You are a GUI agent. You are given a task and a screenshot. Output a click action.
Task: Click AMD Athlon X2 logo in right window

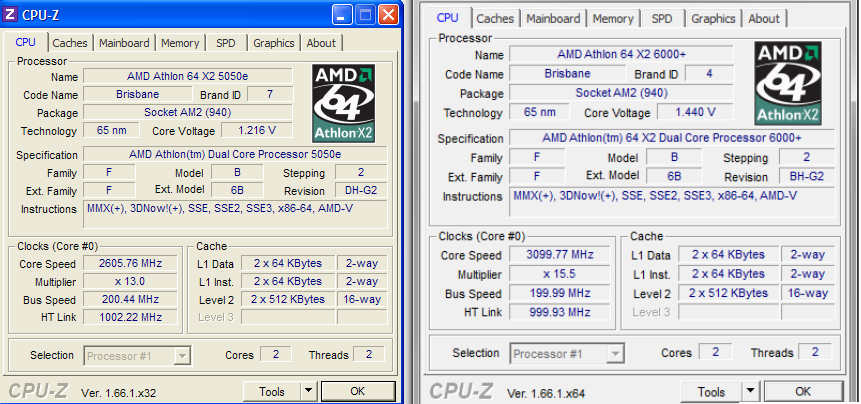(x=788, y=83)
